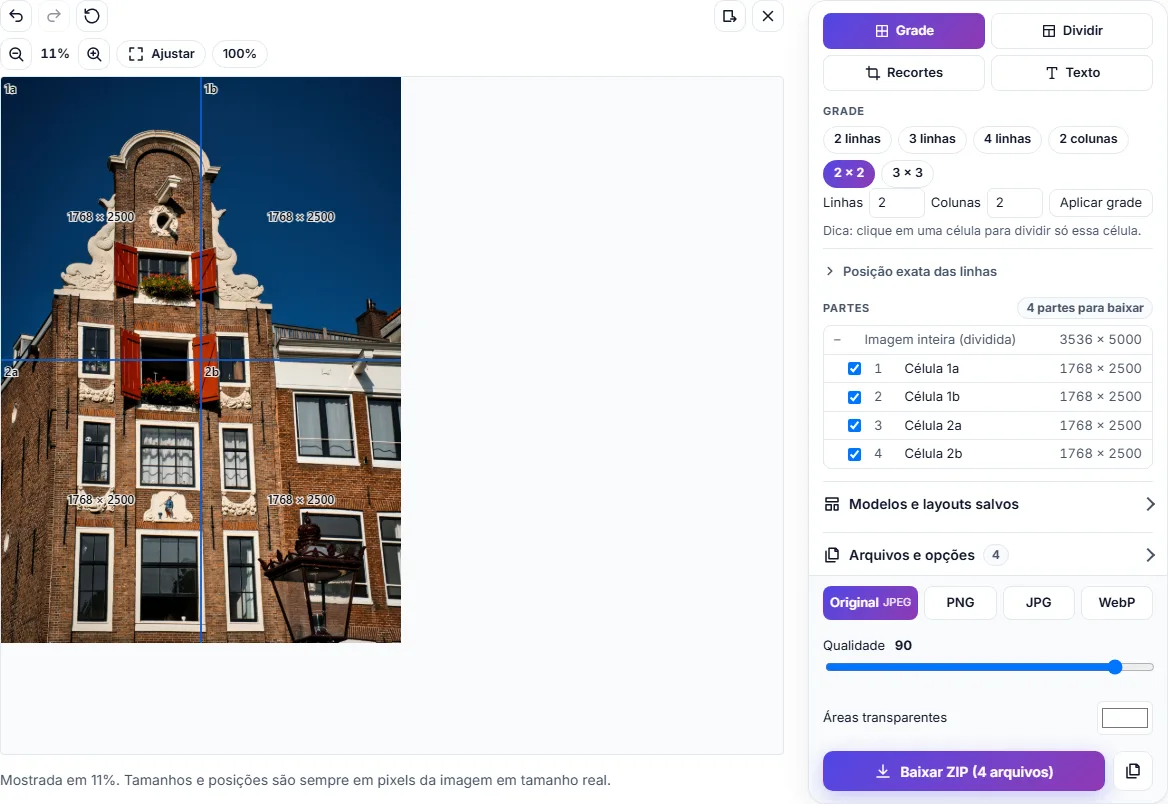Select the 2 × 2 grid preset

[x=848, y=173]
